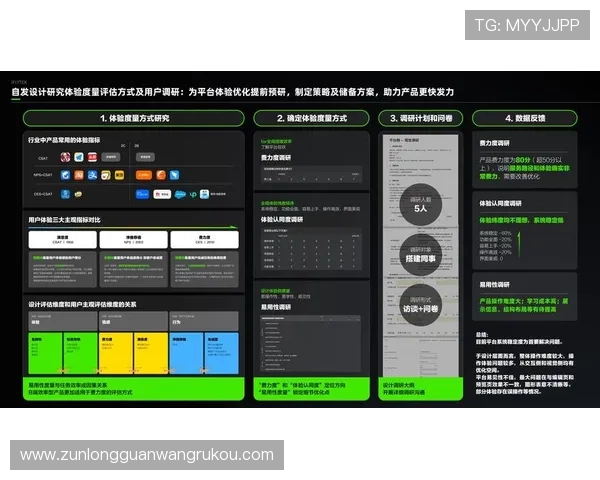
Task: Click the '设计评估维度和用户主观评估维度的关系' heading
Action: point(82,305)
